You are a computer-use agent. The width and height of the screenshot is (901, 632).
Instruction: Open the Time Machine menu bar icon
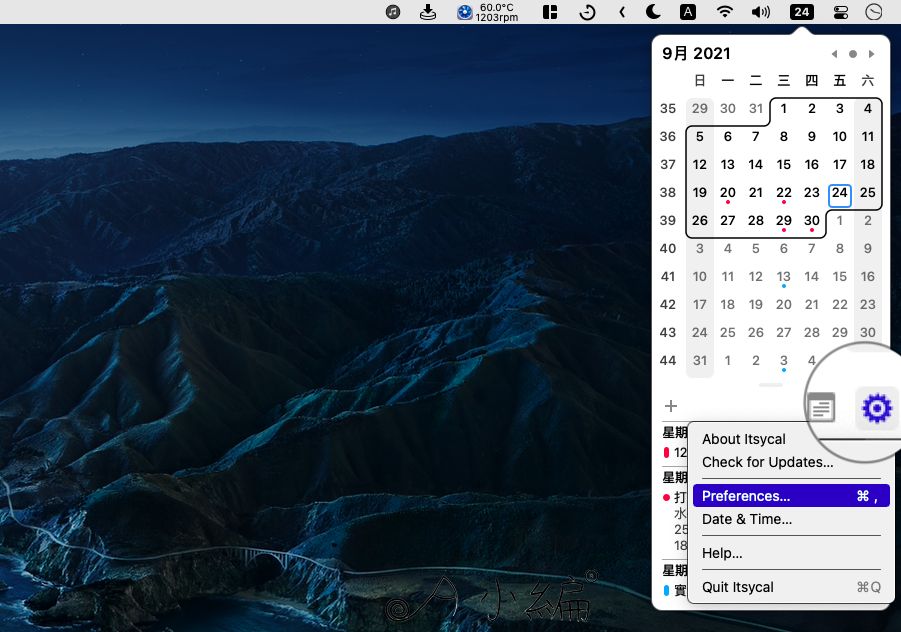click(x=587, y=12)
